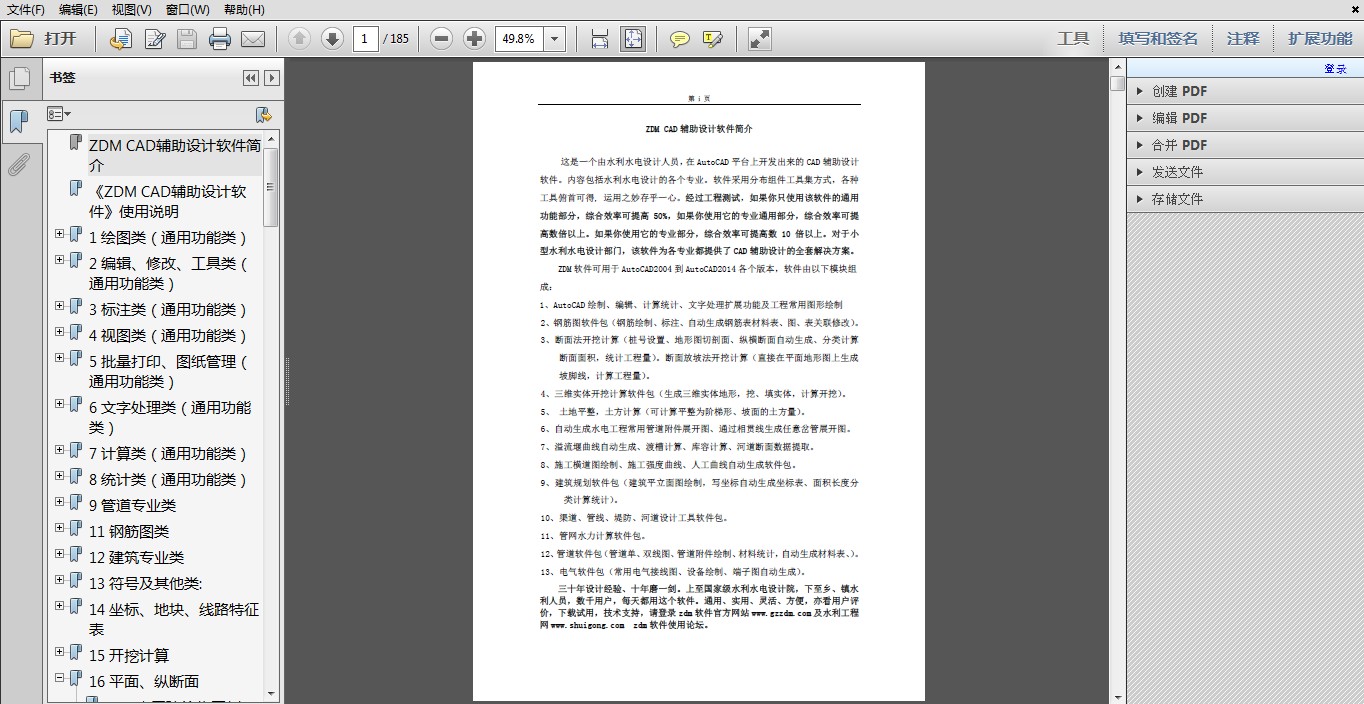
Task: Click the fit full page icon
Action: pyautogui.click(x=633, y=39)
